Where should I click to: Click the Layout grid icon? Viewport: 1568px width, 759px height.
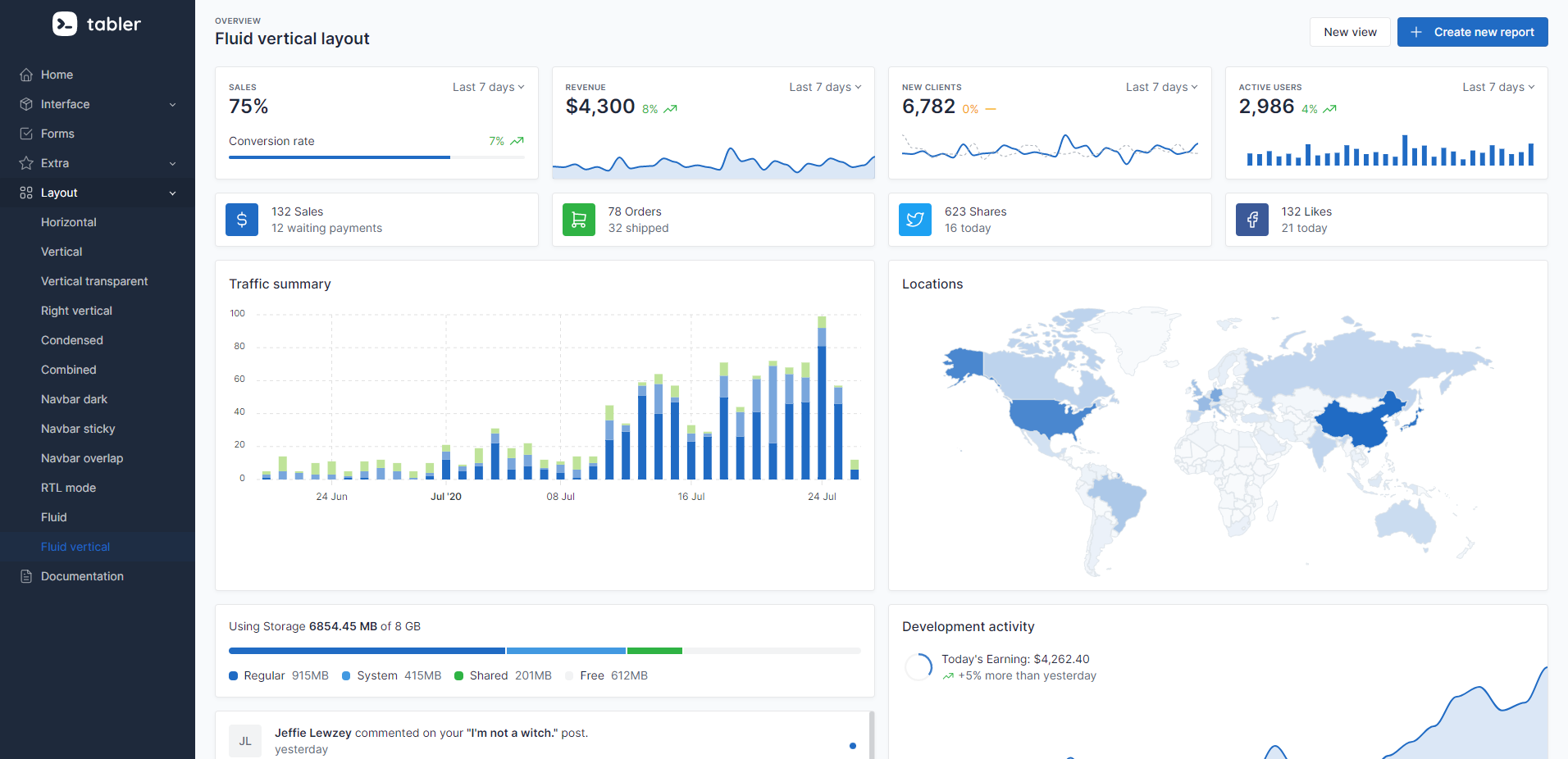click(x=26, y=193)
